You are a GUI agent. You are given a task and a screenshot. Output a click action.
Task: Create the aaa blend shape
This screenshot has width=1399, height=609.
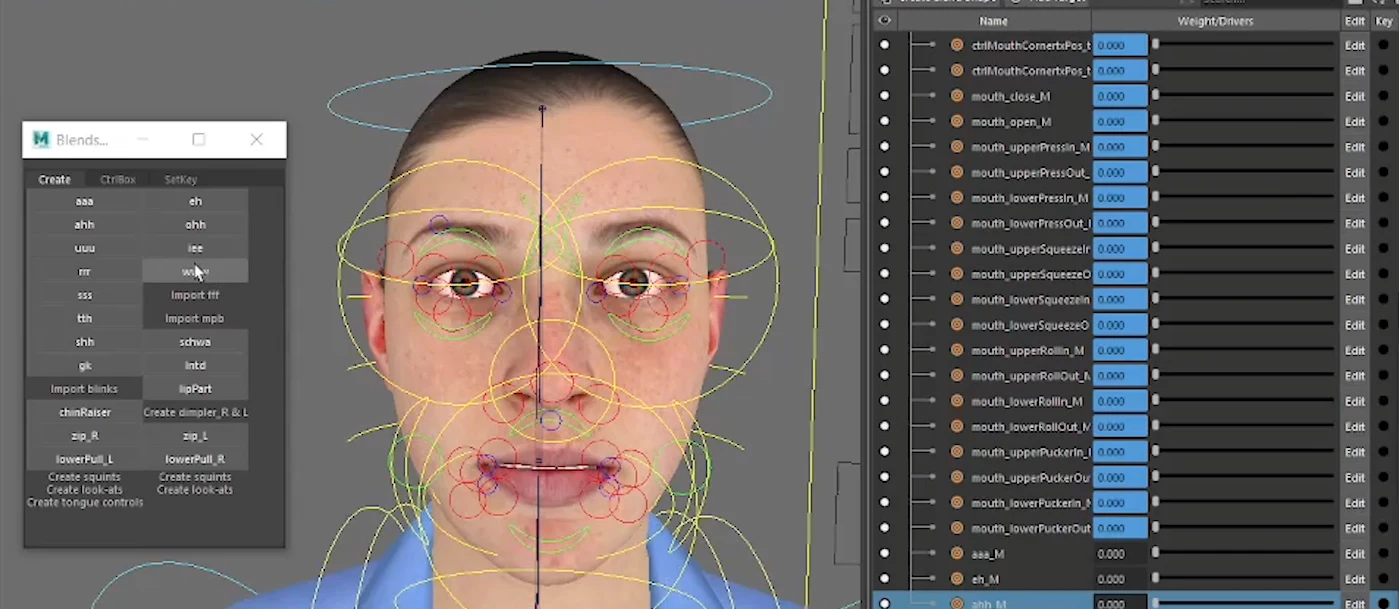point(85,201)
